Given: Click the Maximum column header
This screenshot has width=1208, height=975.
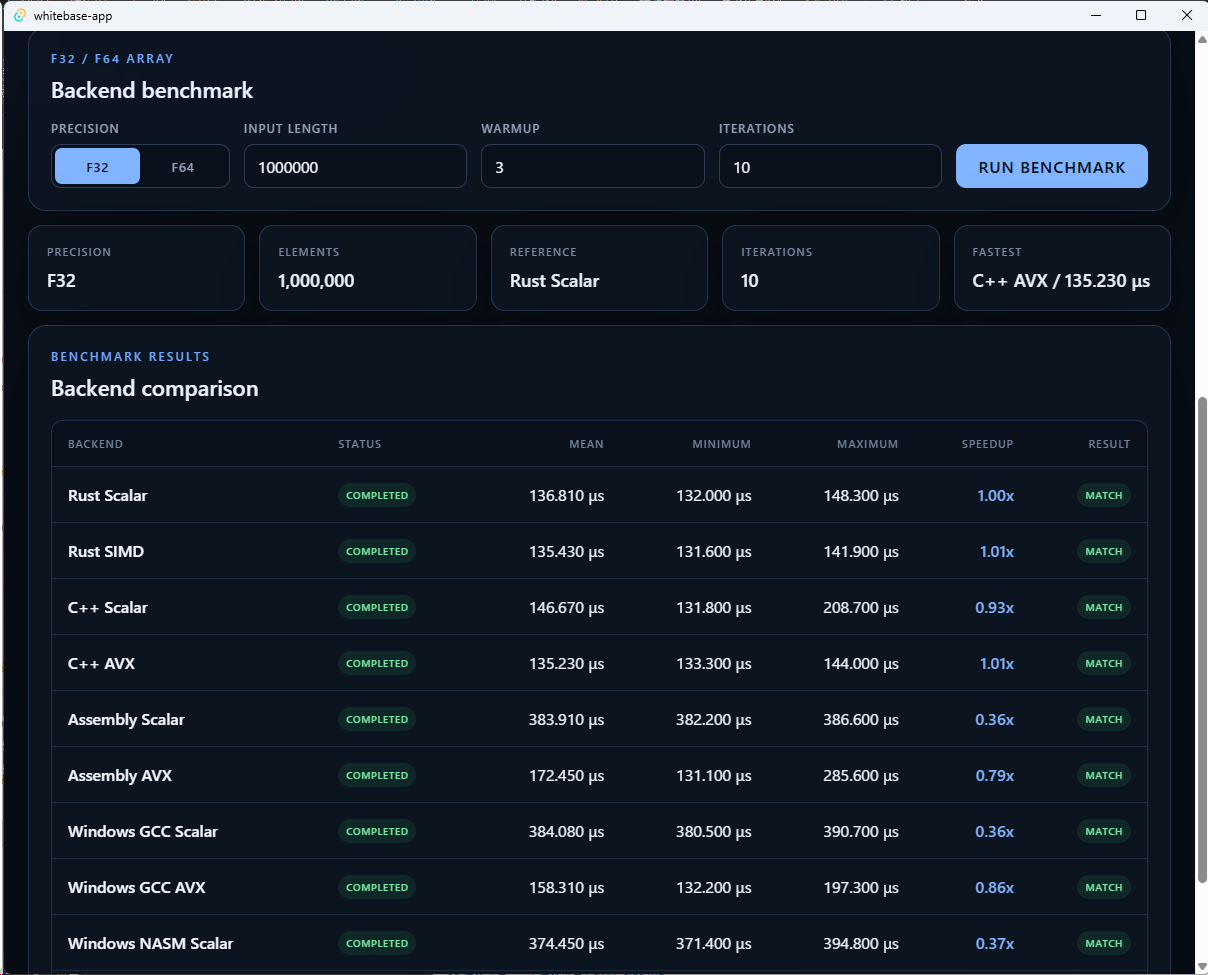Looking at the screenshot, I should pos(868,444).
